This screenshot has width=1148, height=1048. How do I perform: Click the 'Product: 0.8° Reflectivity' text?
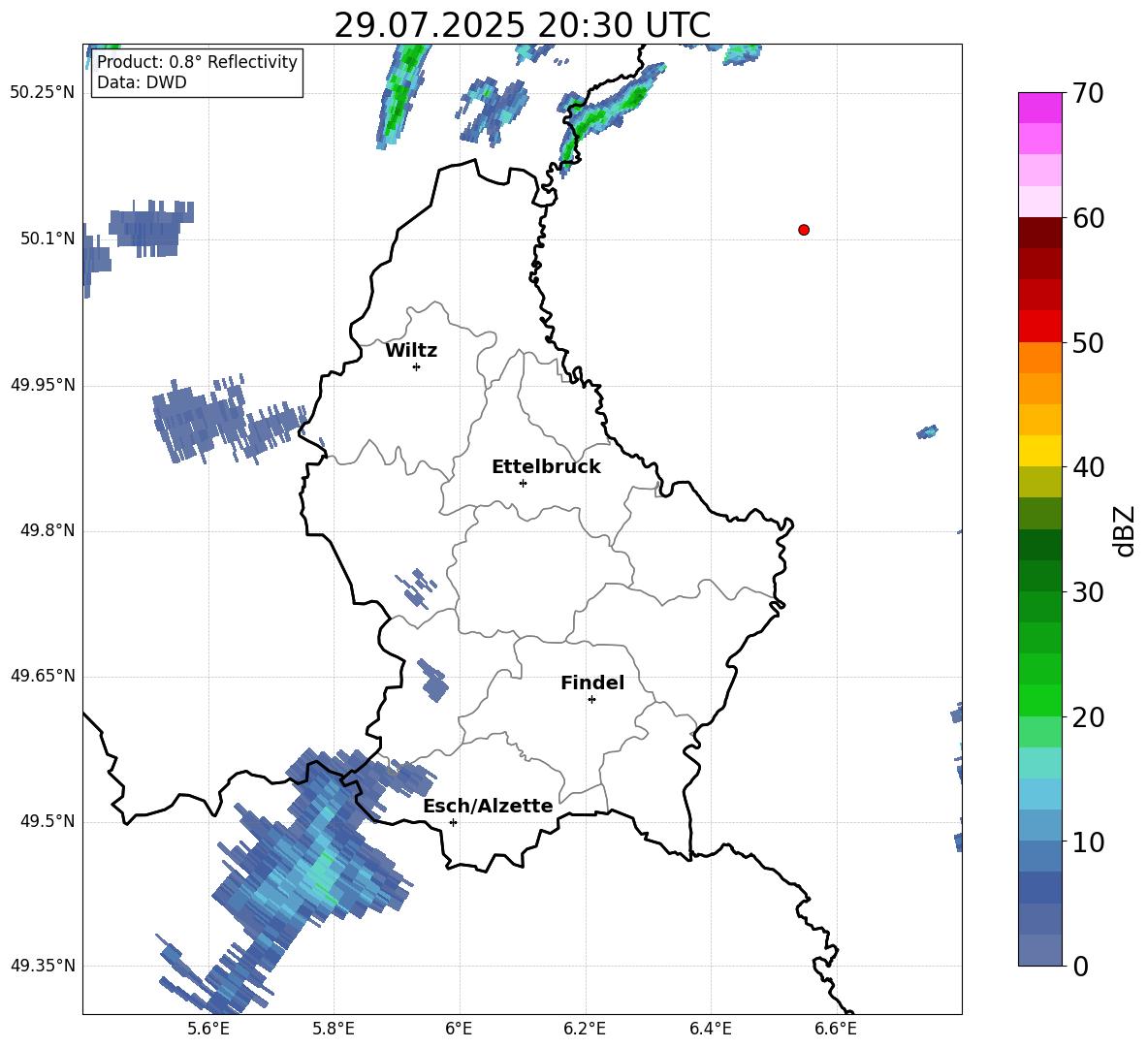pos(197,62)
